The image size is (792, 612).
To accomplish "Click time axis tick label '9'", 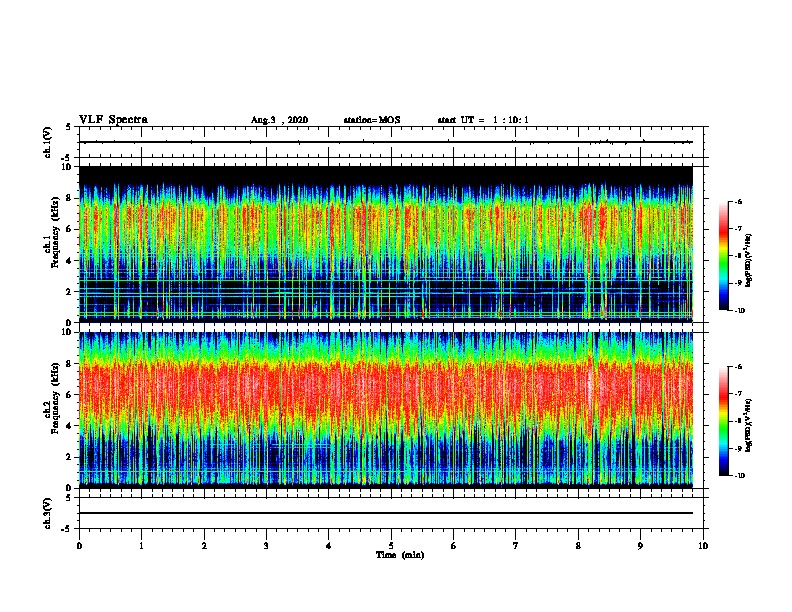I will click(x=640, y=546).
